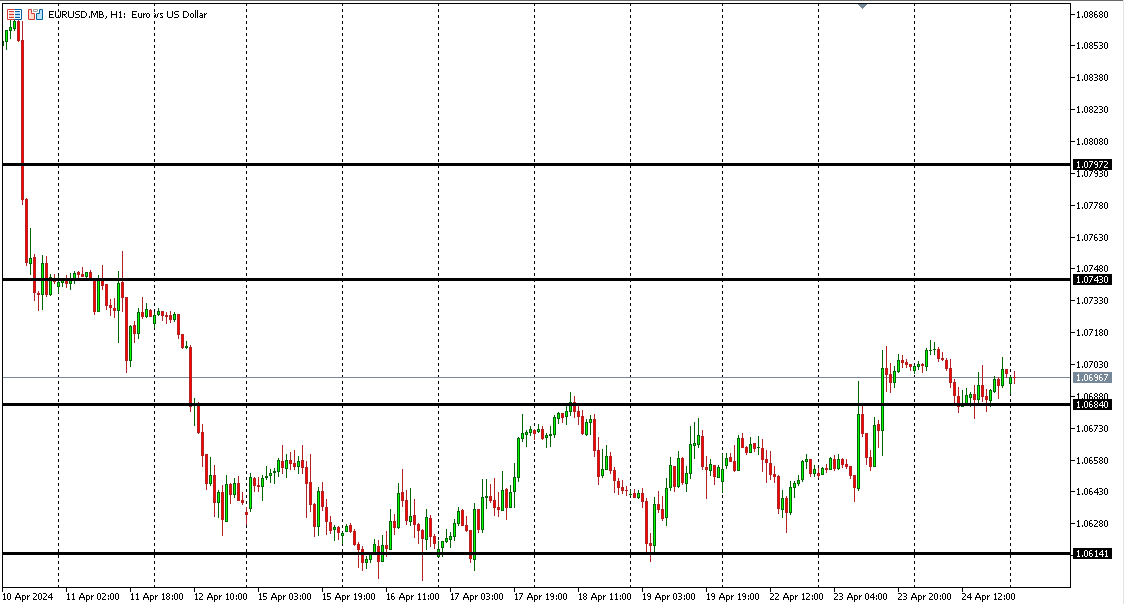Click the 12 Apr 10:00 time label
This screenshot has height=604, width=1124.
point(220,596)
